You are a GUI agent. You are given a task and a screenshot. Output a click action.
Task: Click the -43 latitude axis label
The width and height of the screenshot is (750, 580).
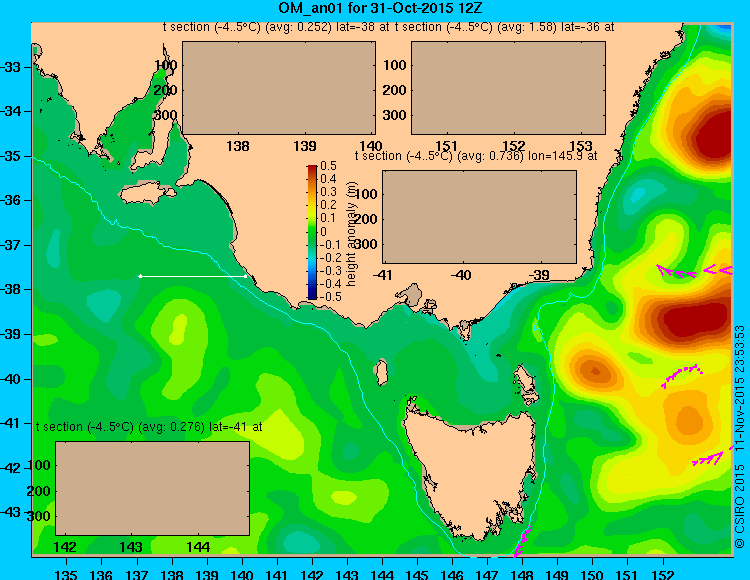coord(11,512)
